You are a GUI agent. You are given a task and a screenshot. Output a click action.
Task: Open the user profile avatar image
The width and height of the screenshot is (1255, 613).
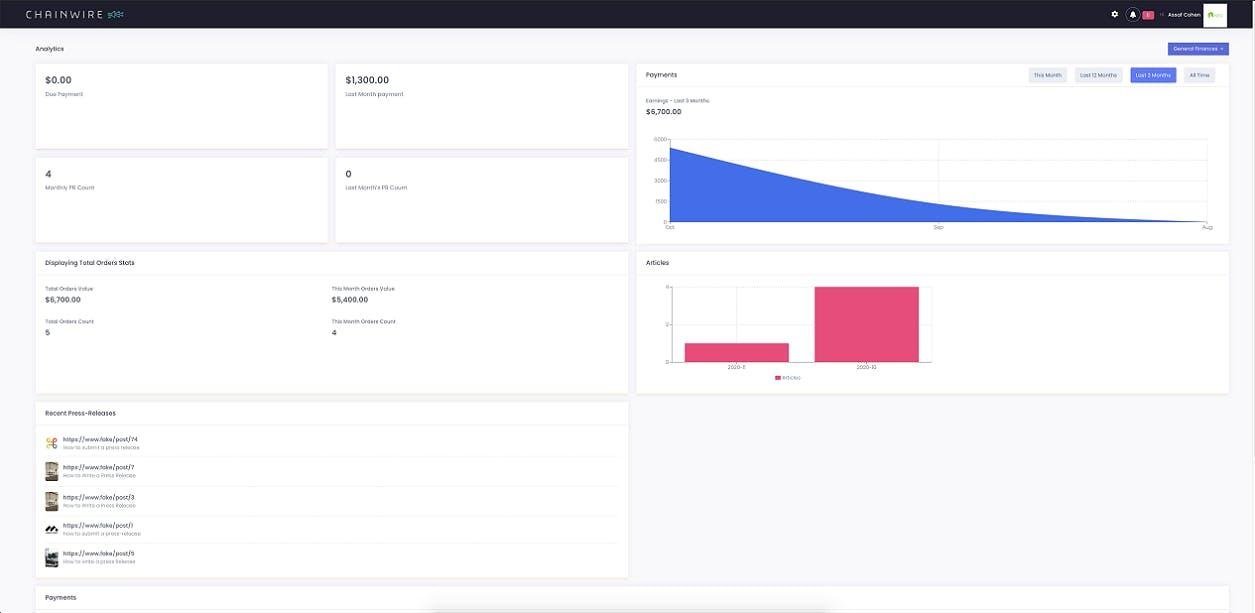(1215, 14)
